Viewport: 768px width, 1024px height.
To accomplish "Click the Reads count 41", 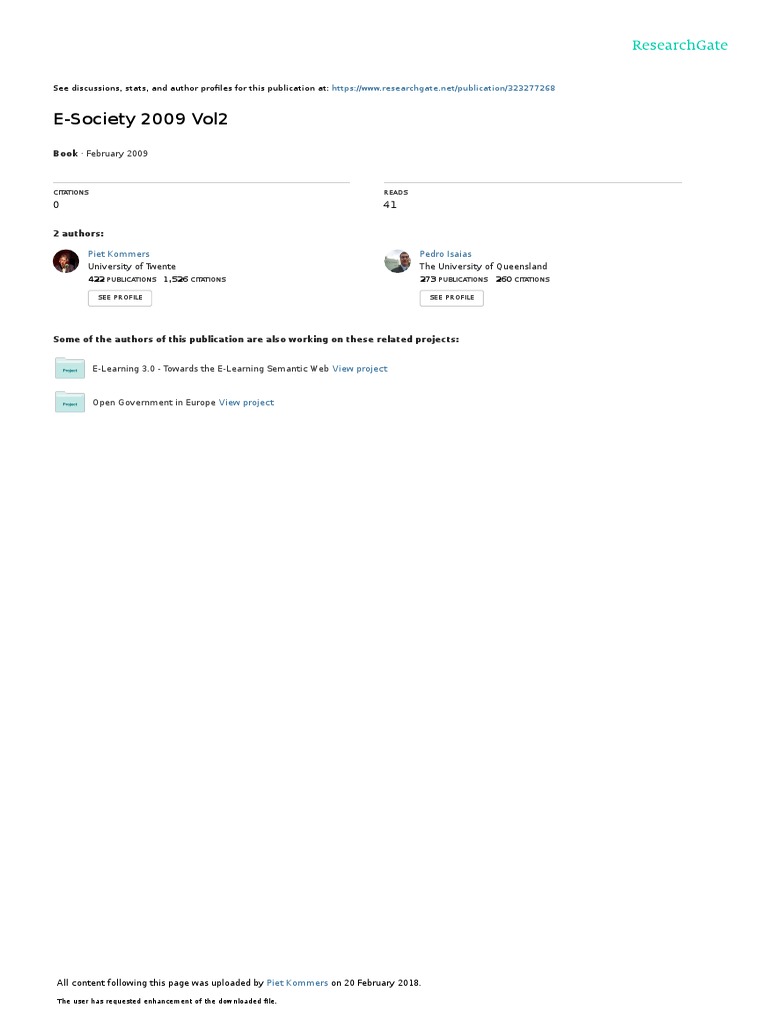I will pyautogui.click(x=390, y=205).
